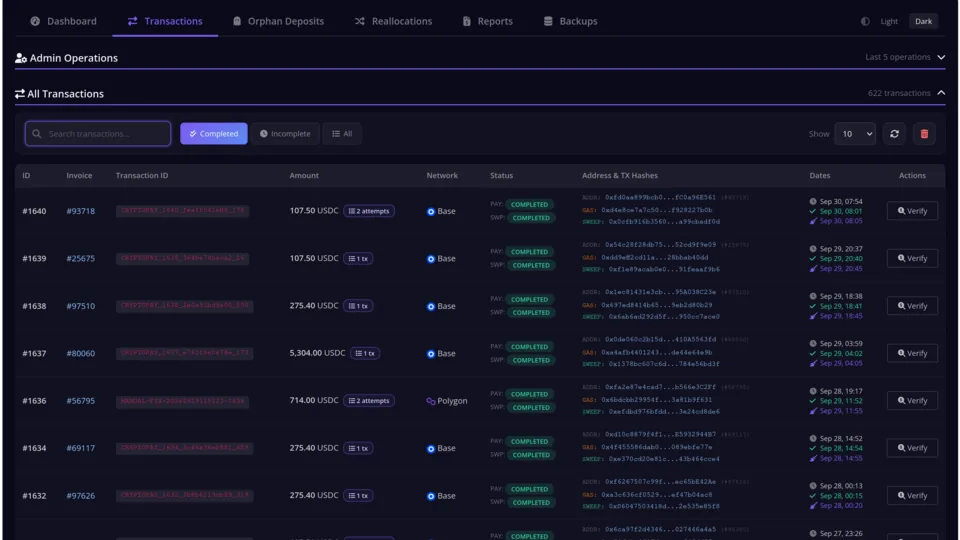Verify transaction #1636
The image size is (960, 540).
(912, 400)
